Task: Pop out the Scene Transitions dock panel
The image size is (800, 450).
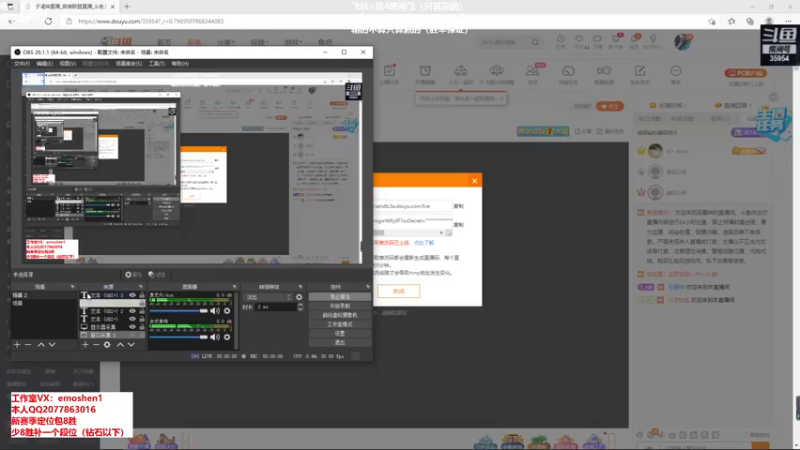Action: pyautogui.click(x=300, y=287)
